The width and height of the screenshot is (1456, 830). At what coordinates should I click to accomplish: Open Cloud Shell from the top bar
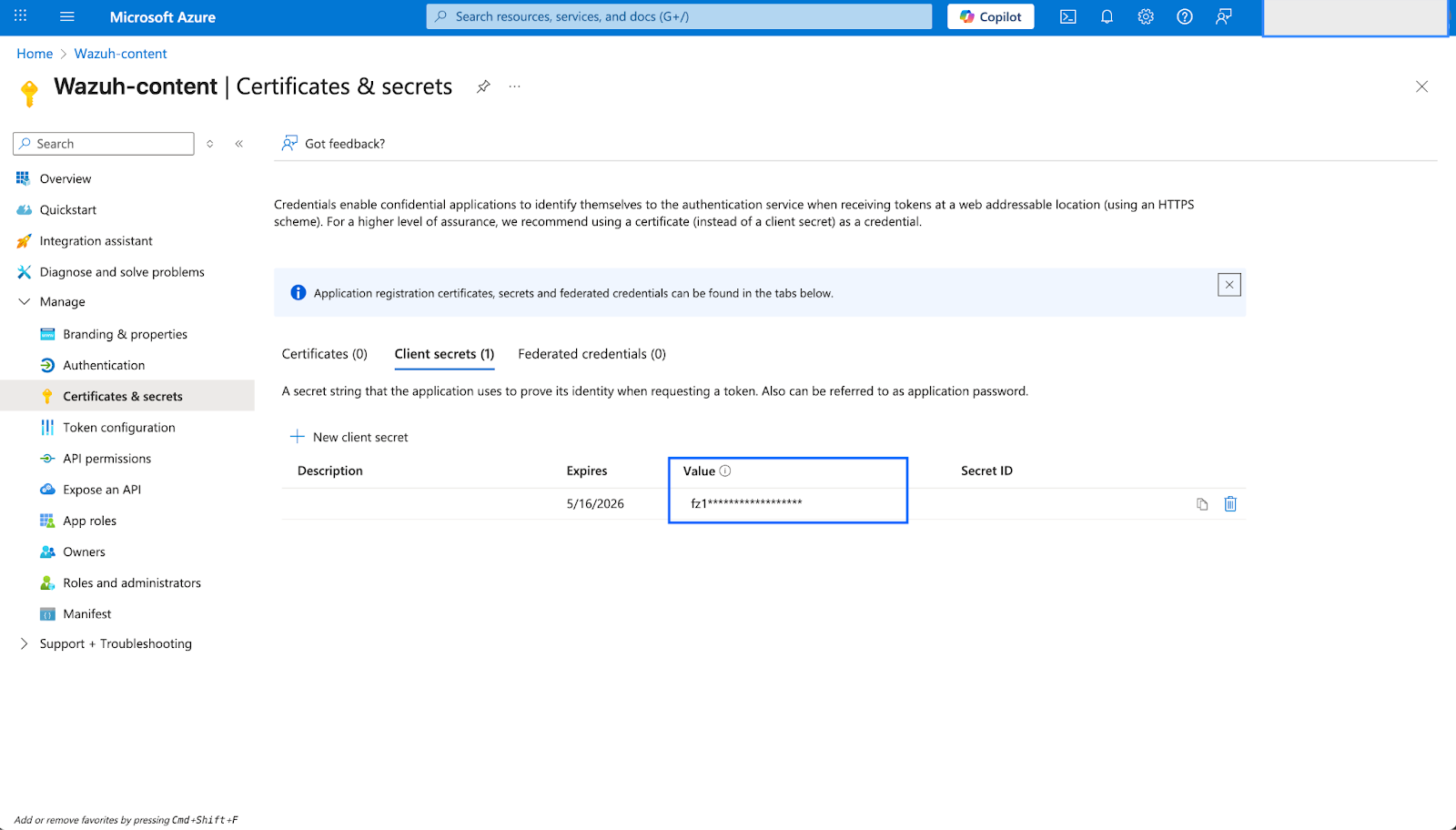point(1068,16)
